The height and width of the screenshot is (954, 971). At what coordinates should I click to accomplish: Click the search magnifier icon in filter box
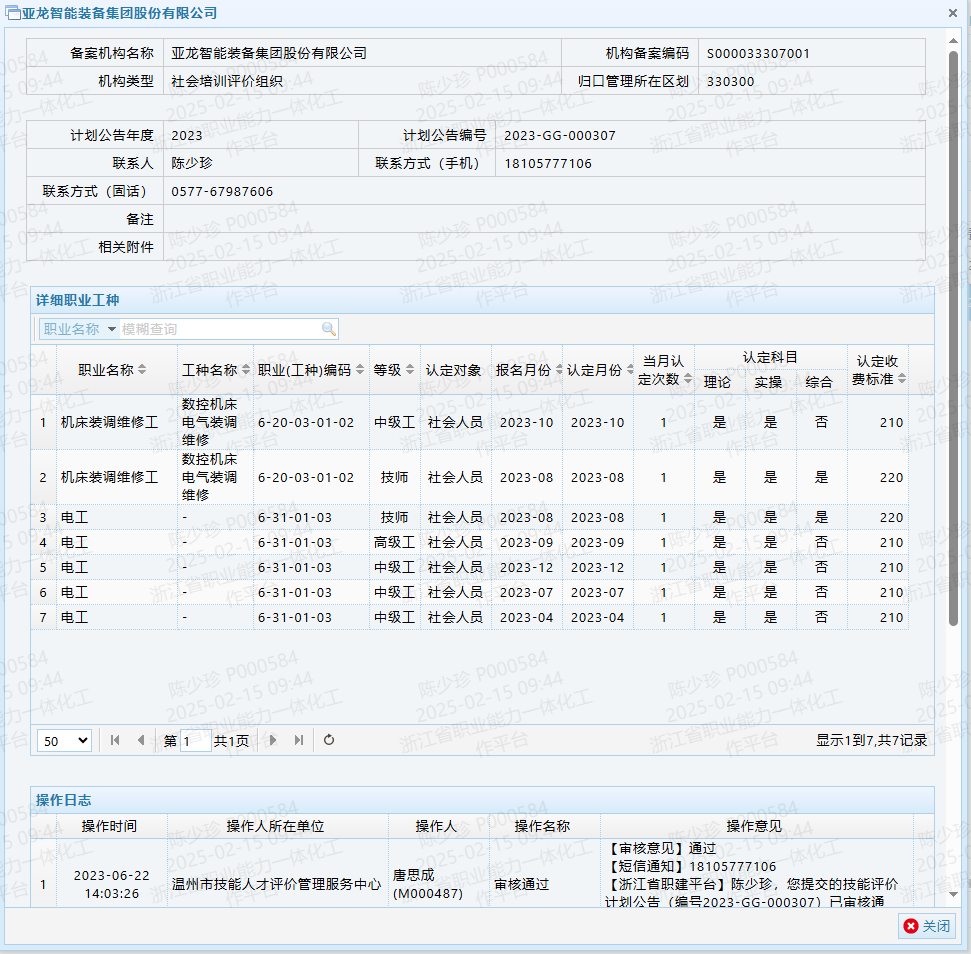(x=328, y=329)
